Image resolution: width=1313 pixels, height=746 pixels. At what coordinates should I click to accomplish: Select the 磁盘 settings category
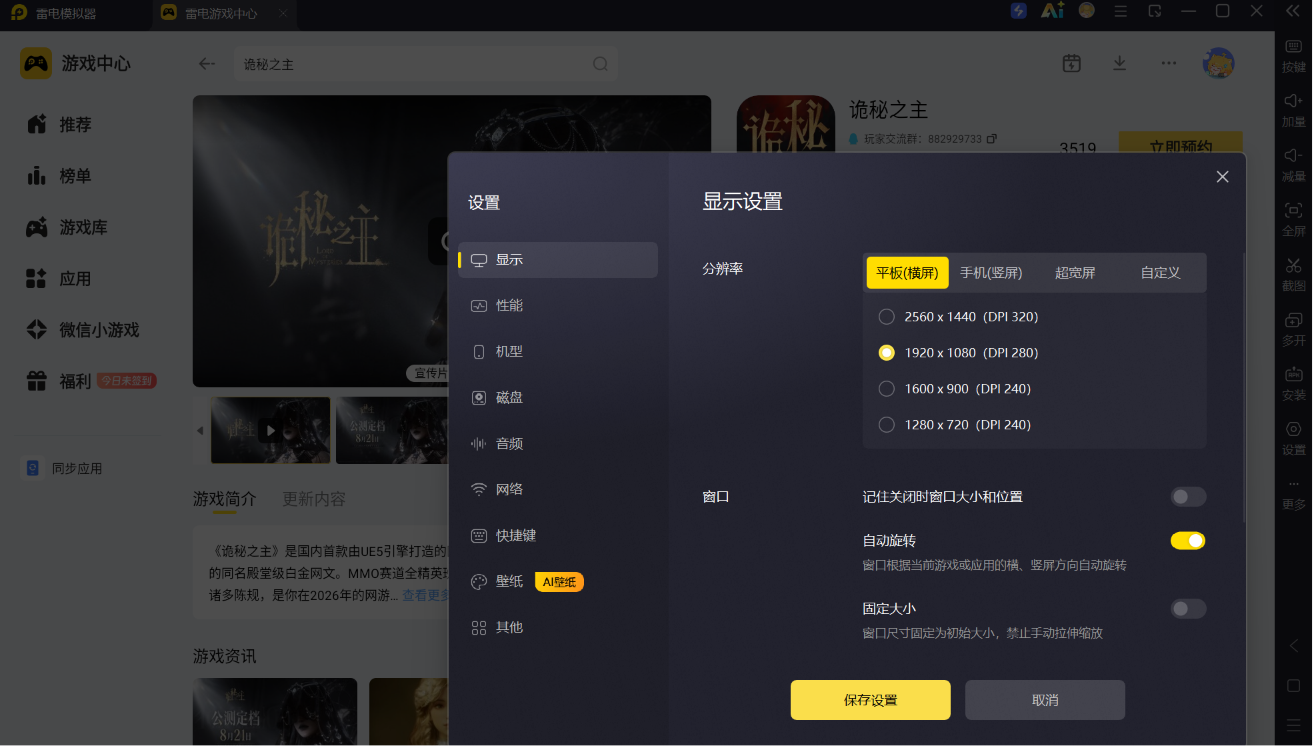558,397
